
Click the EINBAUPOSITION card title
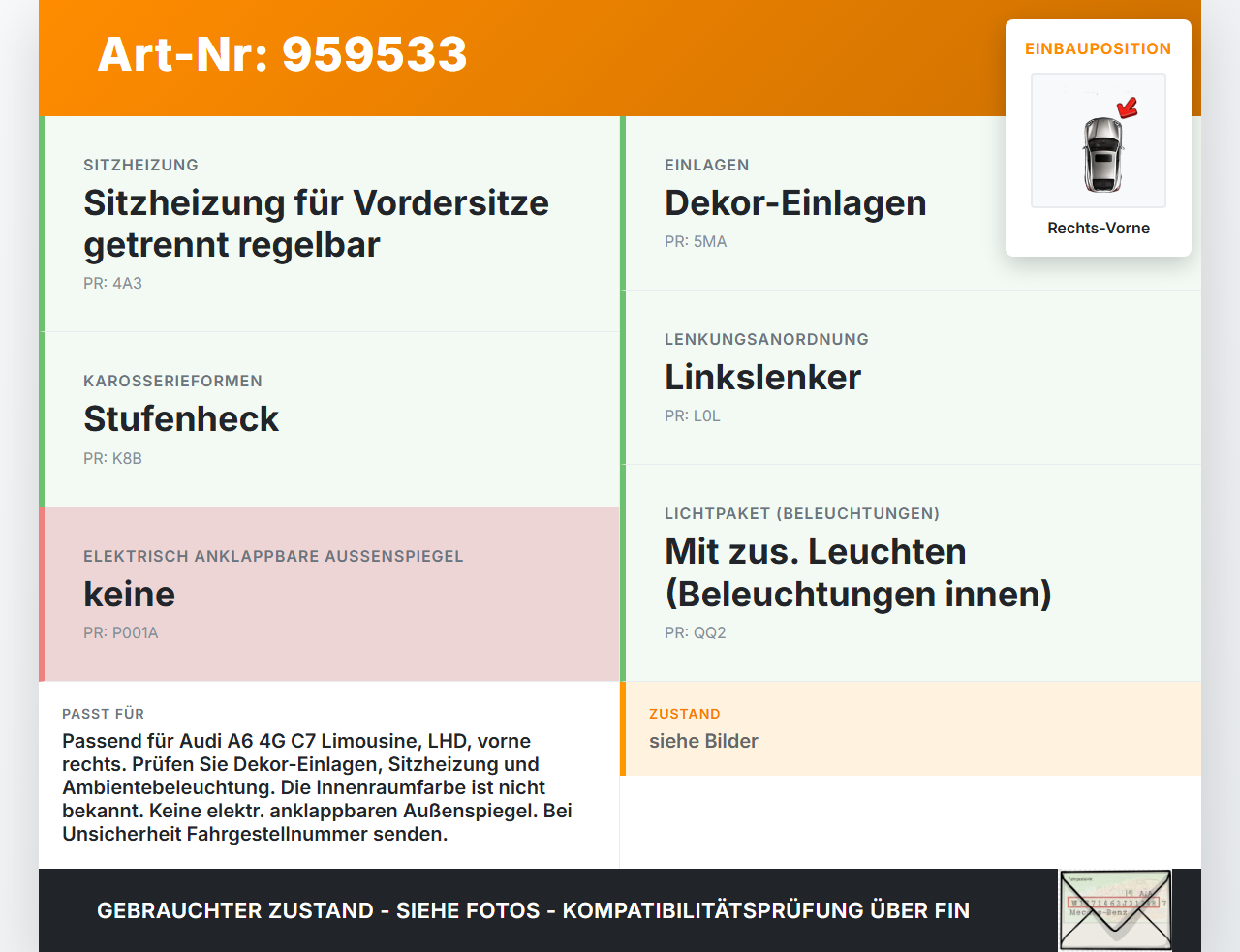point(1098,47)
